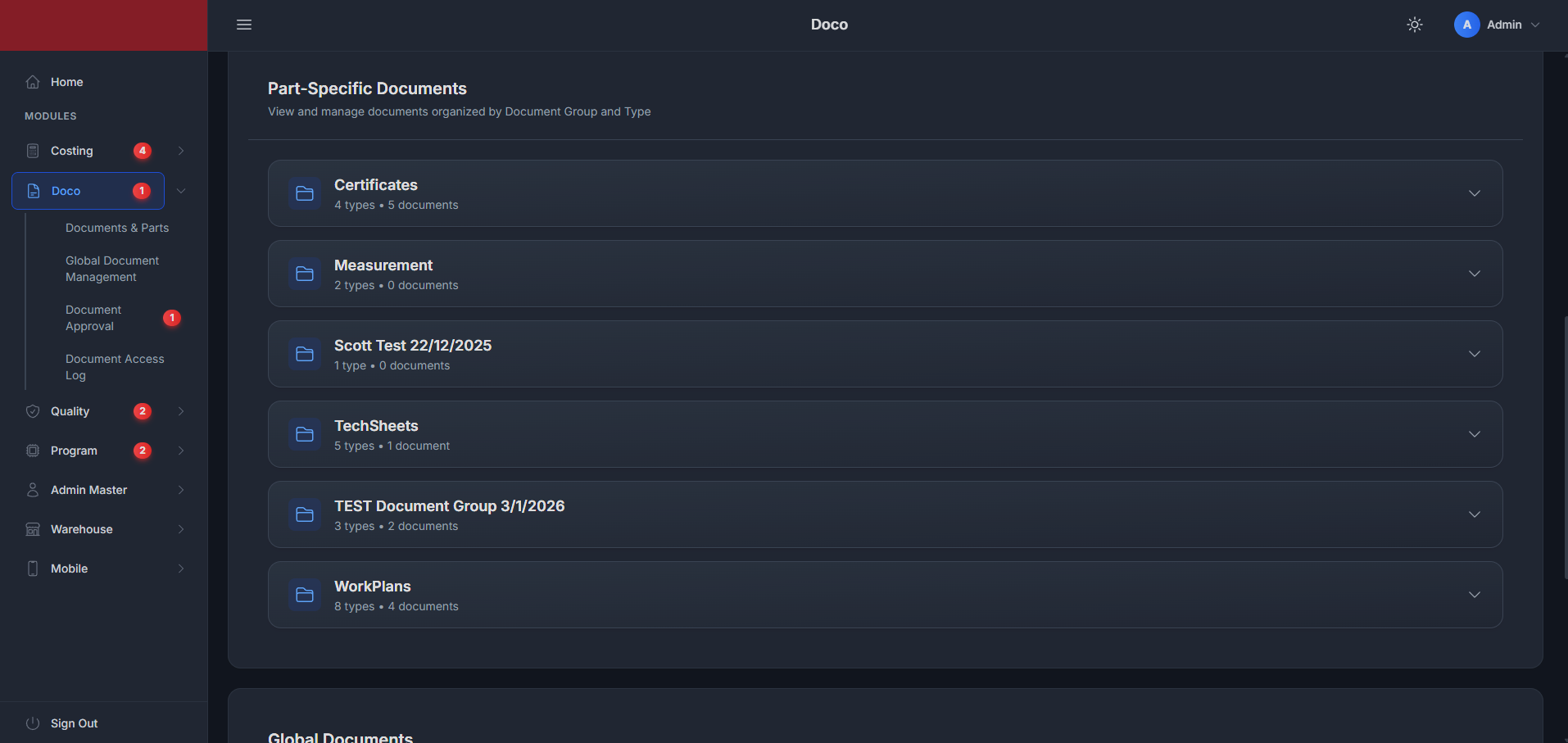The width and height of the screenshot is (1568, 743).
Task: Click the Measurement group title
Action: pos(383,265)
